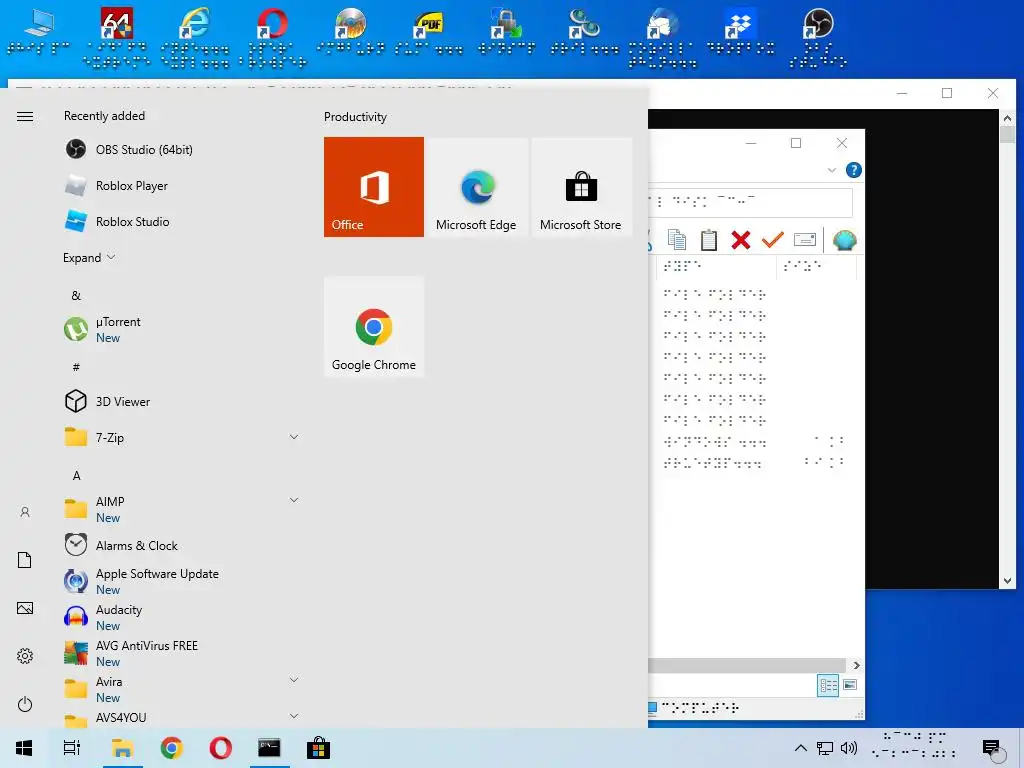Click the paste clipboard icon in the background window toolbar
The image size is (1024, 768).
tap(709, 240)
